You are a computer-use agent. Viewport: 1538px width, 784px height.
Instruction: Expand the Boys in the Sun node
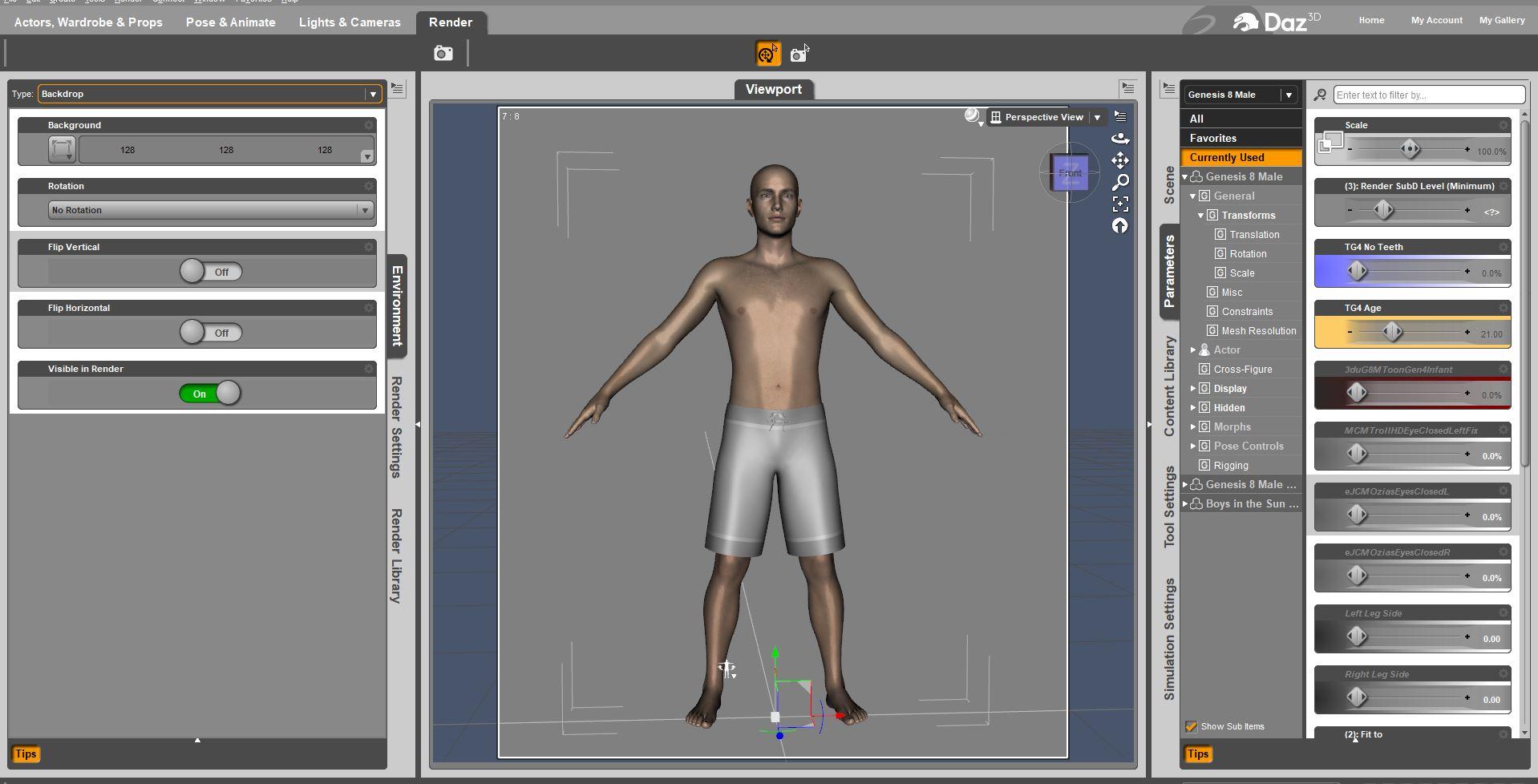1185,504
